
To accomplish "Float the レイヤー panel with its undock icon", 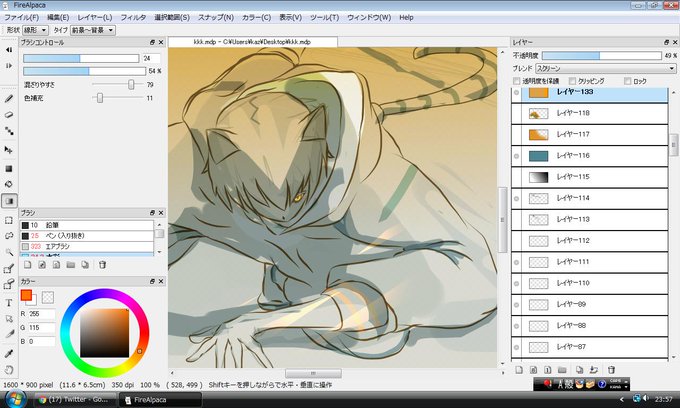I will click(x=667, y=42).
